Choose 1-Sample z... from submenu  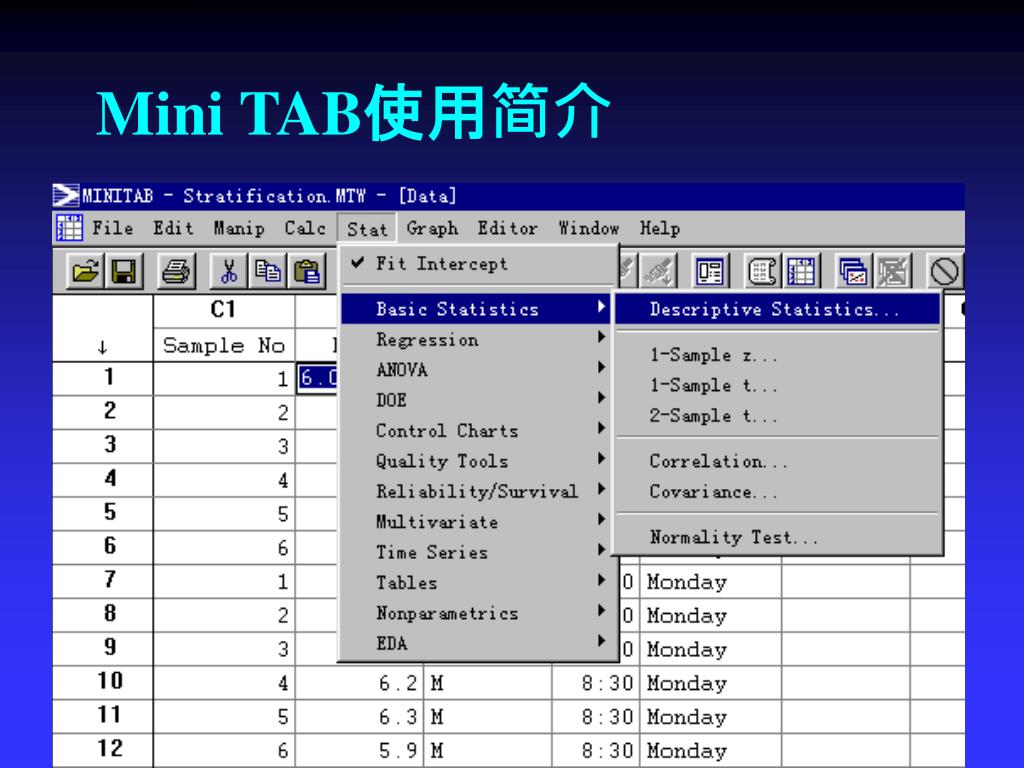777,355
